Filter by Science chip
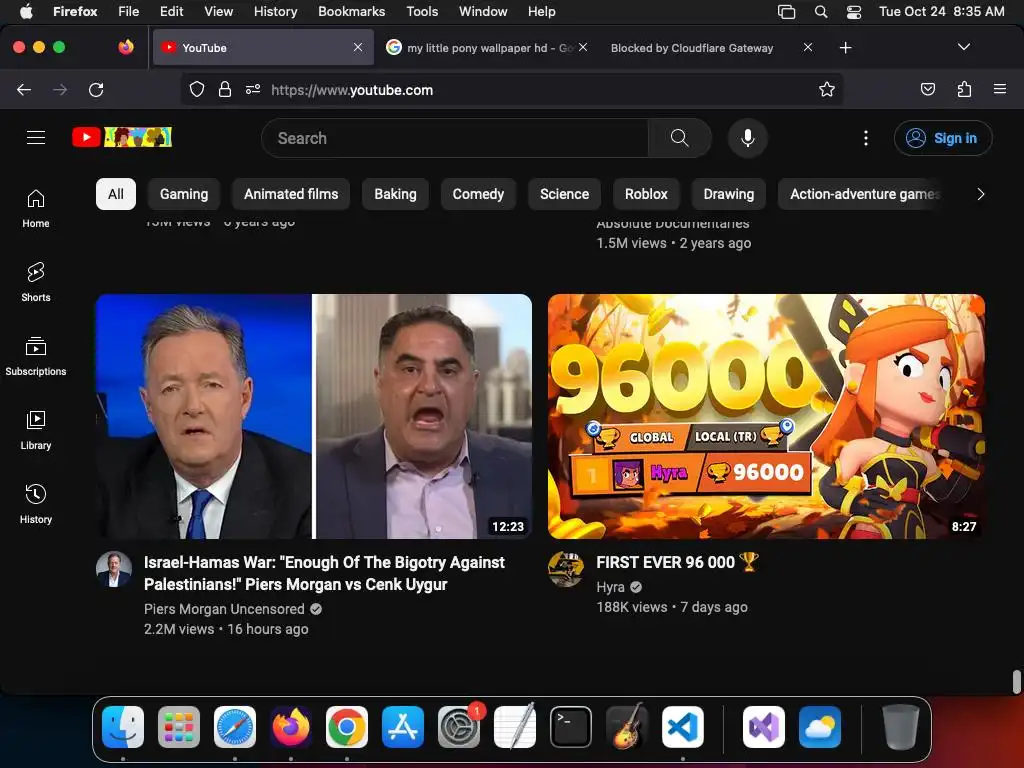The image size is (1024, 768). click(564, 194)
